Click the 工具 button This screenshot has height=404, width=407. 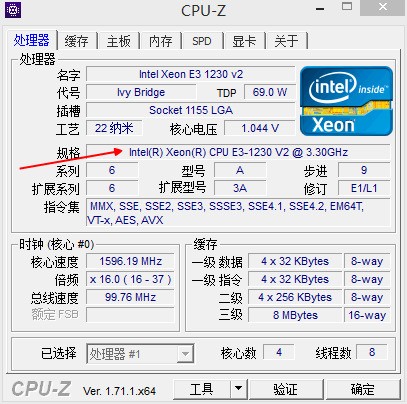202,389
